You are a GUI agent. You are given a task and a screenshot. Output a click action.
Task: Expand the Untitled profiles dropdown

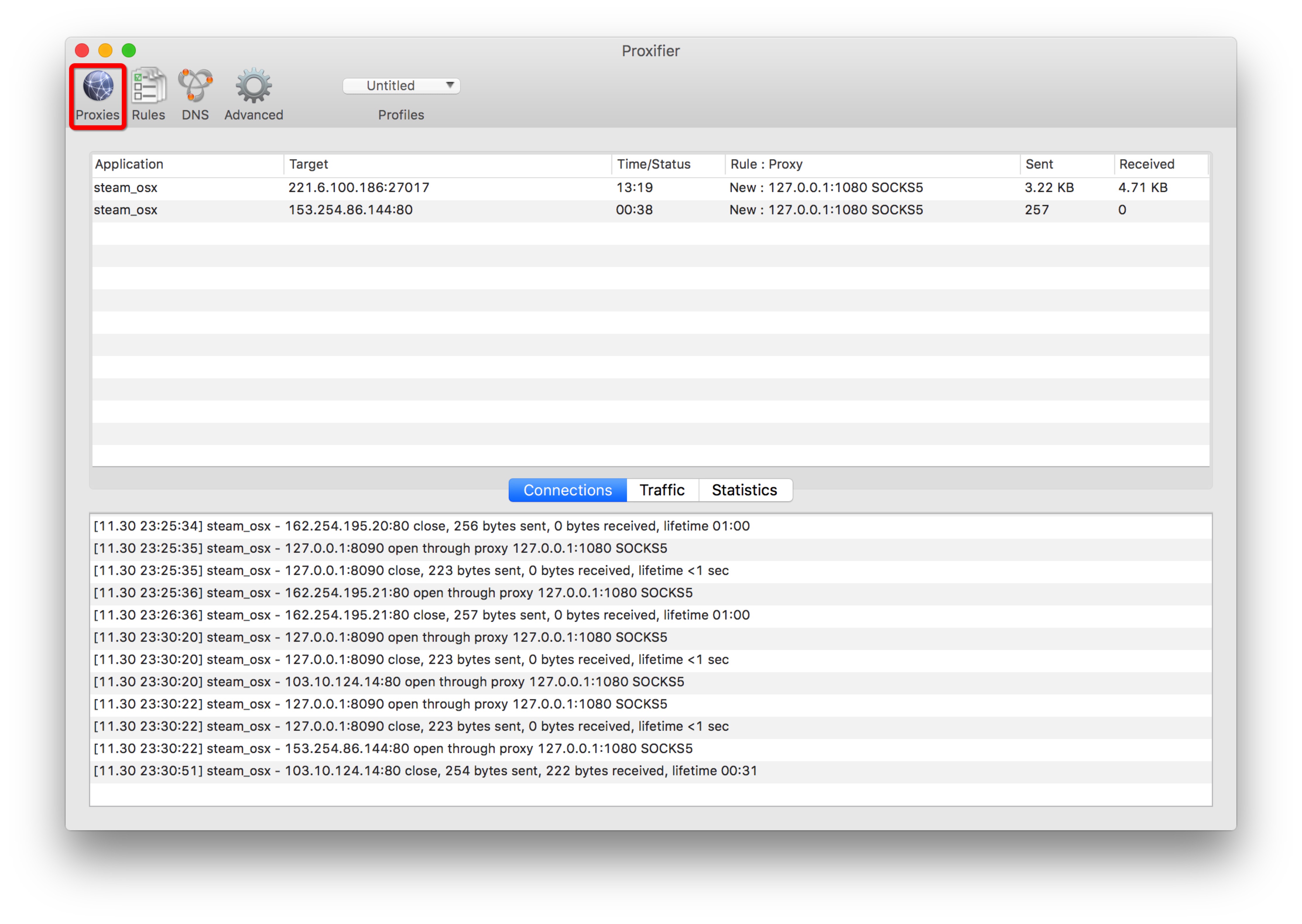click(402, 86)
